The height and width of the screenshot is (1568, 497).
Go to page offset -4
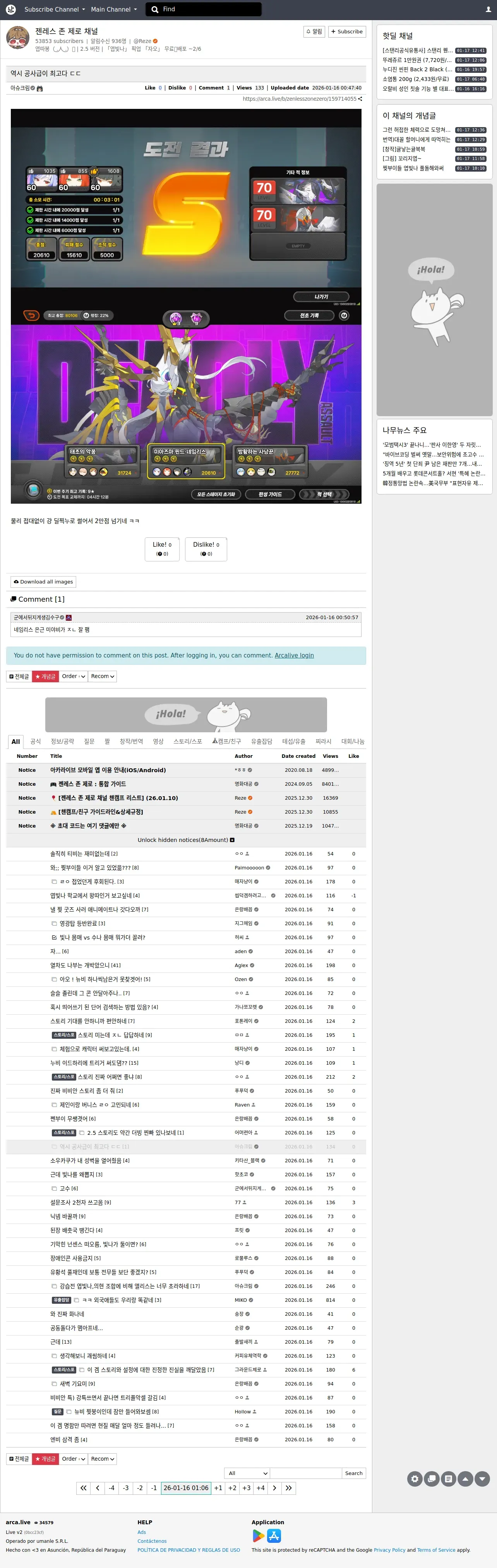[x=111, y=1488]
